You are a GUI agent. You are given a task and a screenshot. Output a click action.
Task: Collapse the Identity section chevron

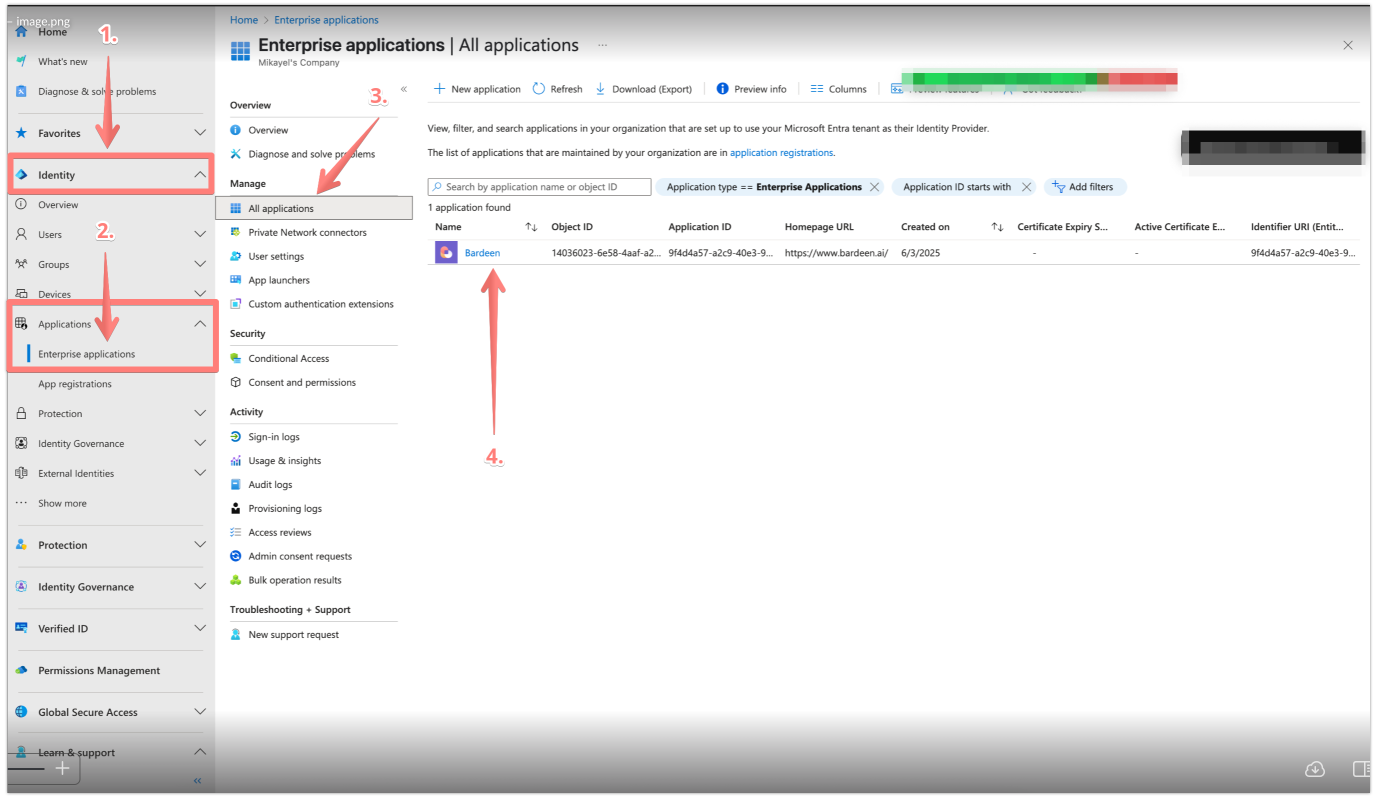coord(199,175)
